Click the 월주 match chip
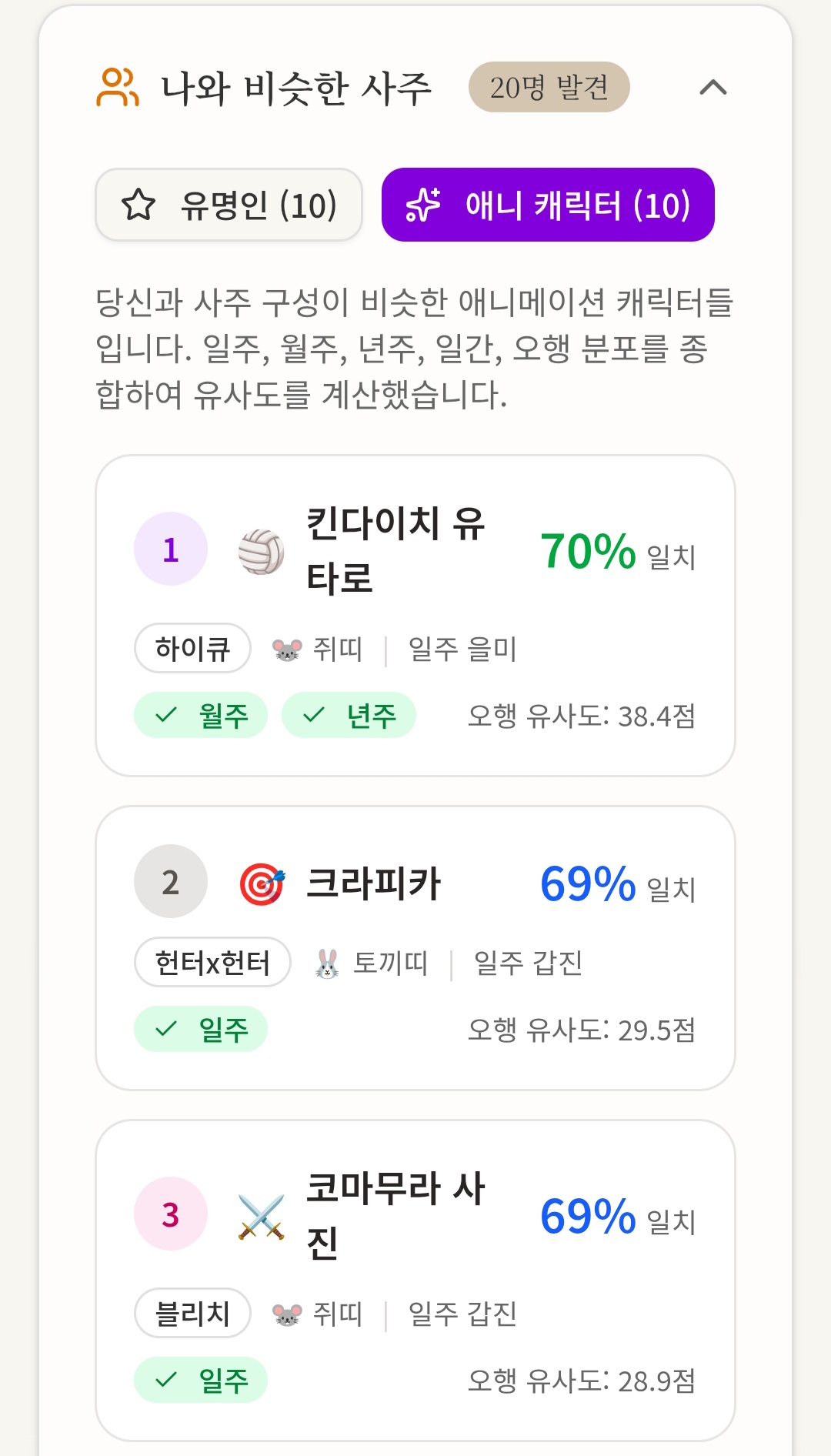The width and height of the screenshot is (831, 1456). [201, 716]
